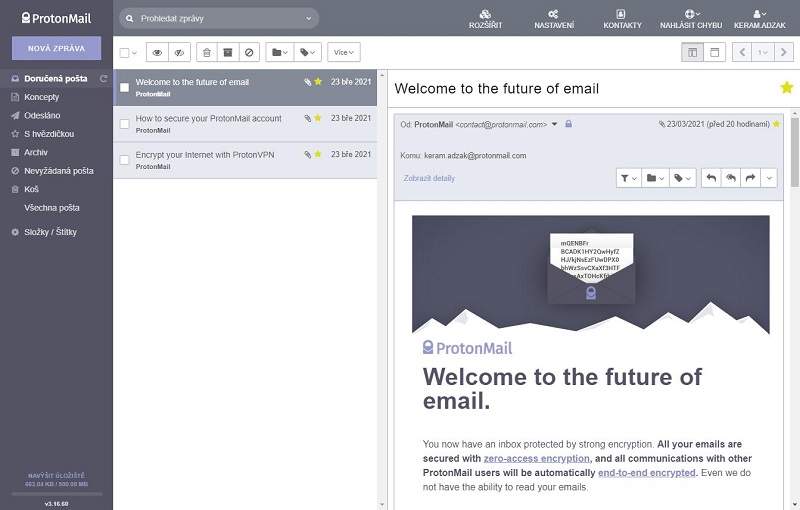The width and height of the screenshot is (800, 510).
Task: Open the page number dropdown
Action: (x=763, y=52)
